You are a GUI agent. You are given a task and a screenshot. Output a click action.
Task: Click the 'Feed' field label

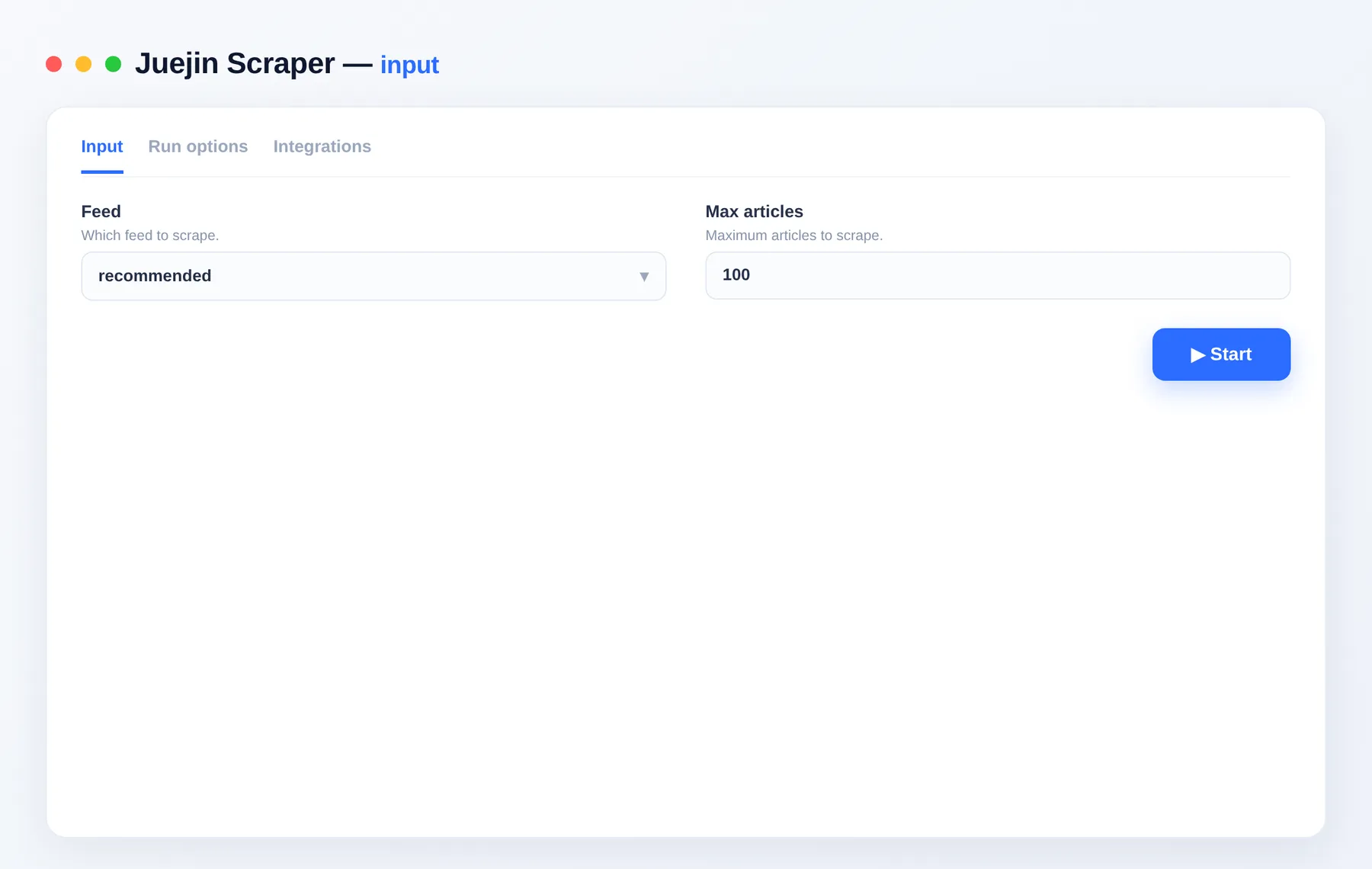101,211
